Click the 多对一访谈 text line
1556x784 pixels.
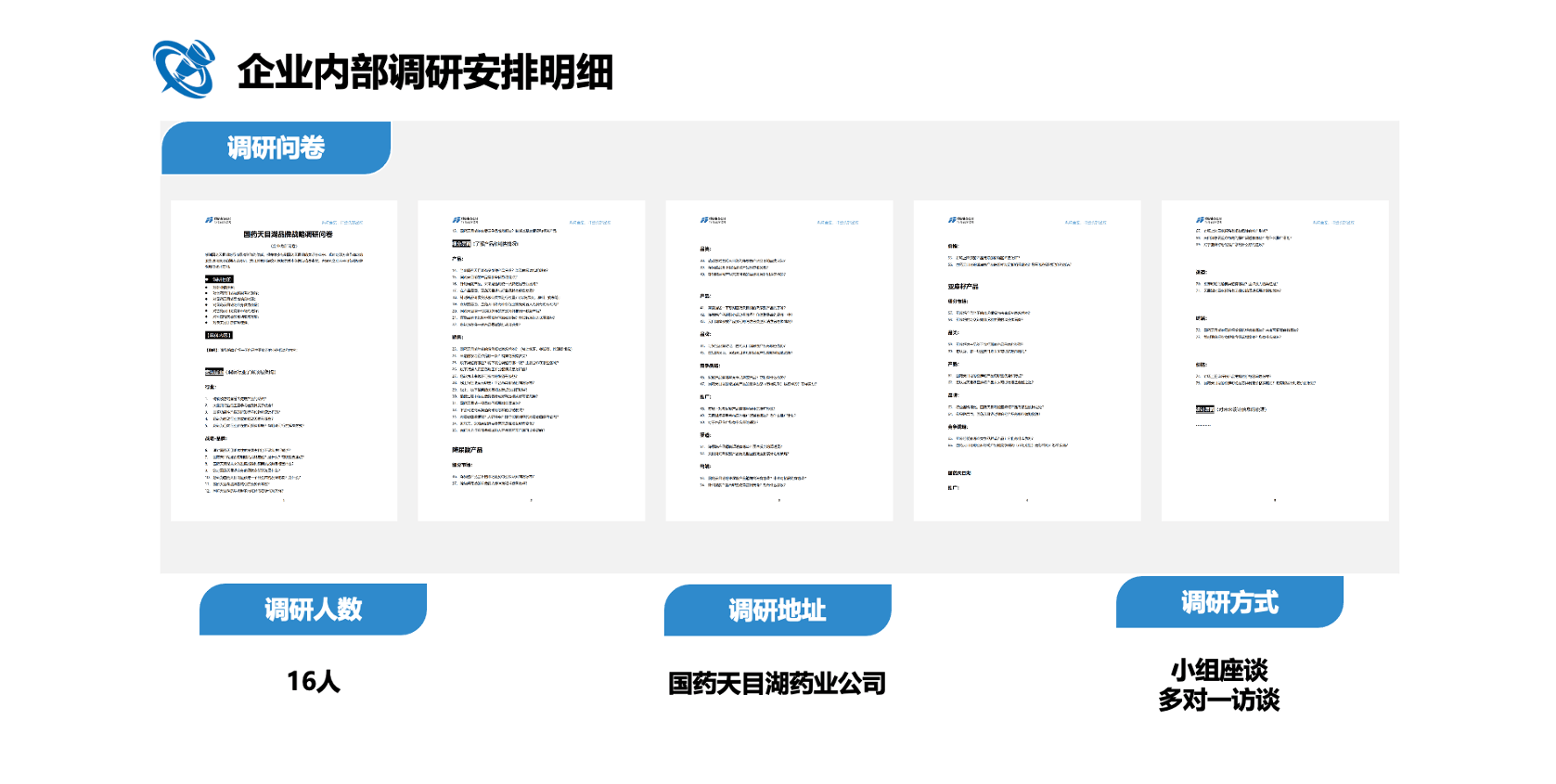[x=1219, y=700]
